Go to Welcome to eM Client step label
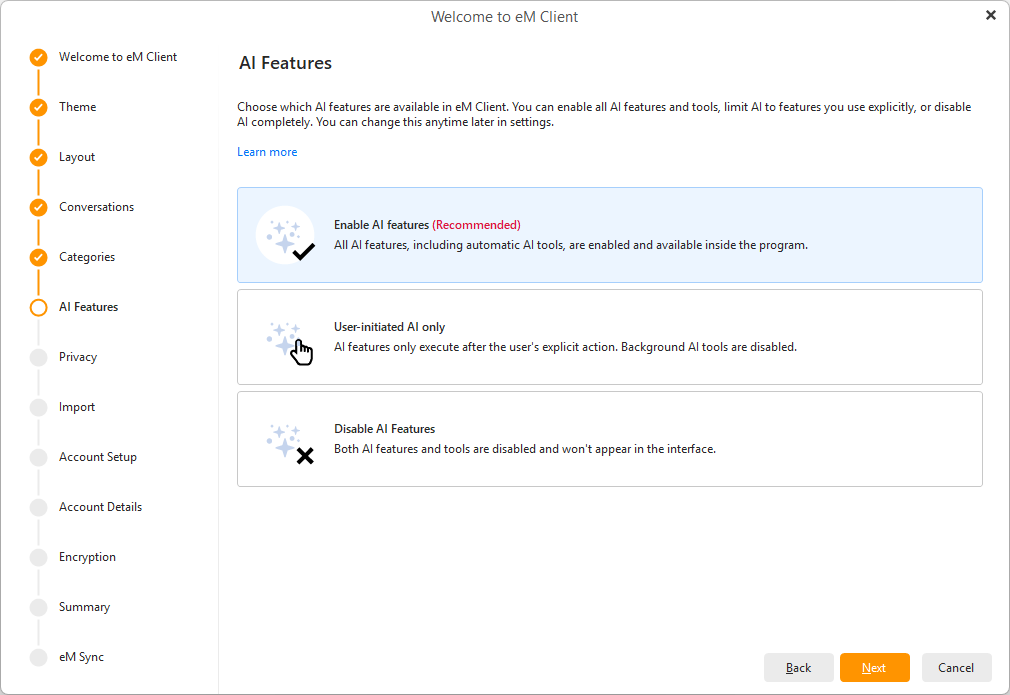The image size is (1010, 695). 118,57
